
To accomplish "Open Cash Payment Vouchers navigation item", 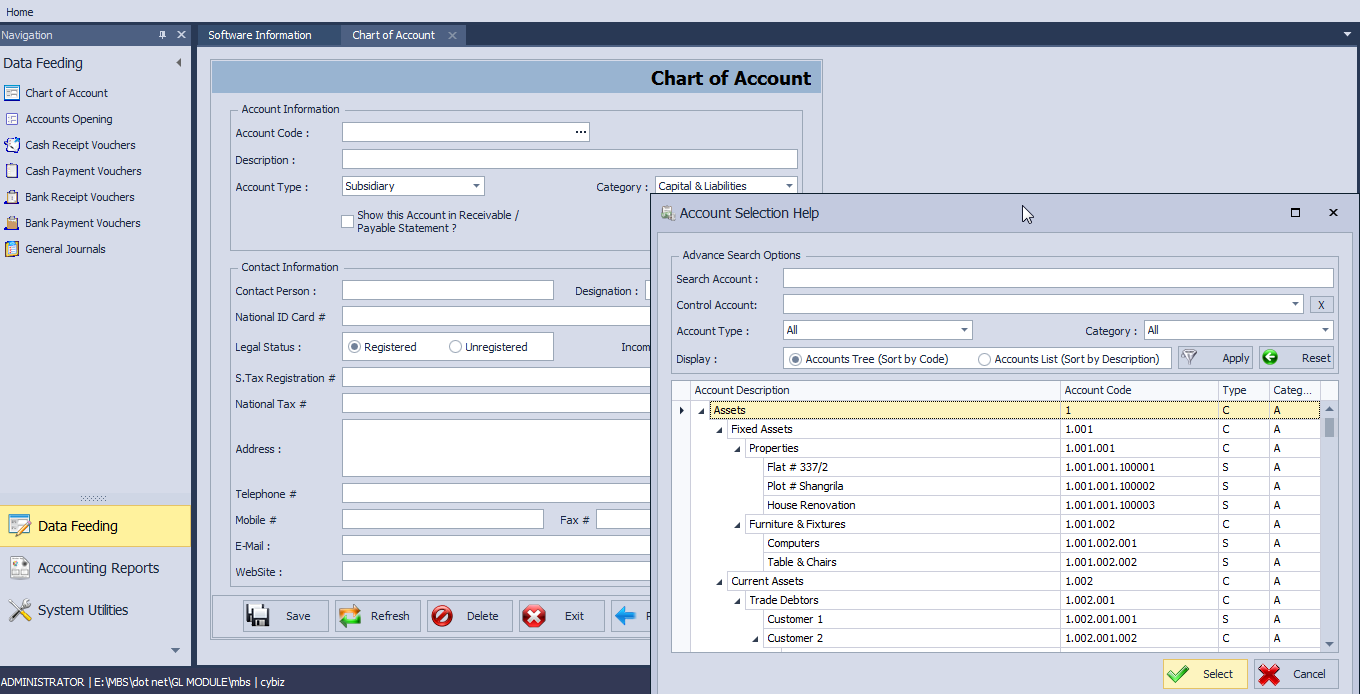I will tap(83, 171).
